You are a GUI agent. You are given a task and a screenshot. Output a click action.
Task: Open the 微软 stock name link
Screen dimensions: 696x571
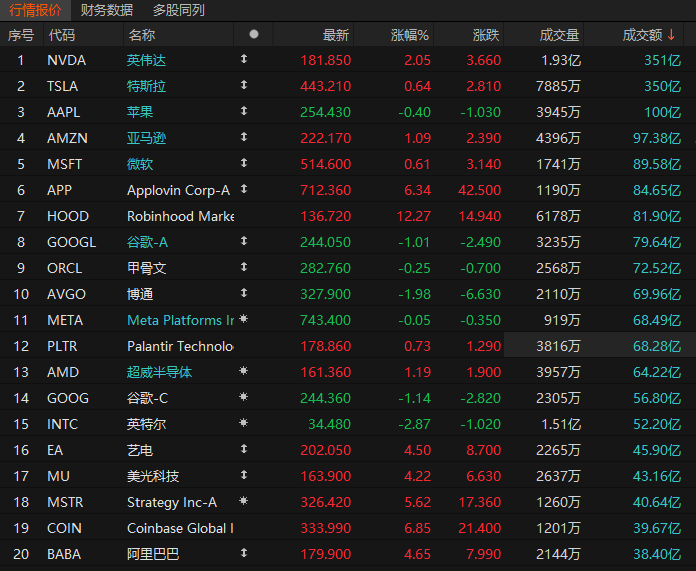pos(140,164)
